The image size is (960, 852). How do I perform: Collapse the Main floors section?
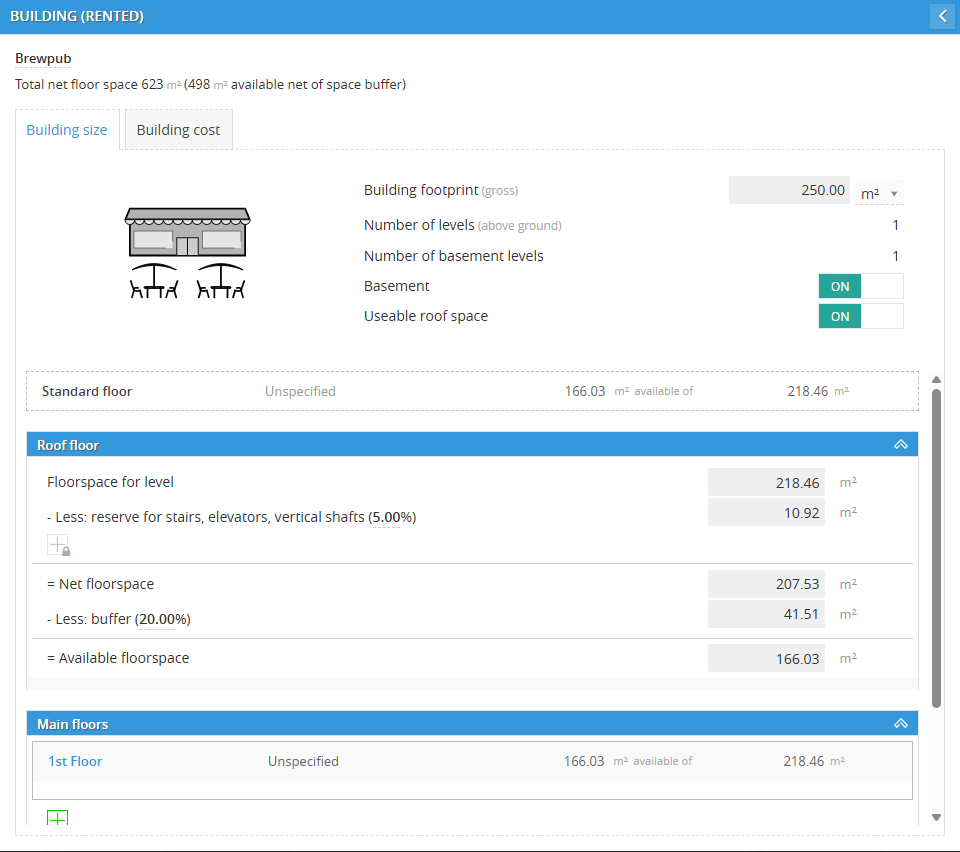pos(900,724)
